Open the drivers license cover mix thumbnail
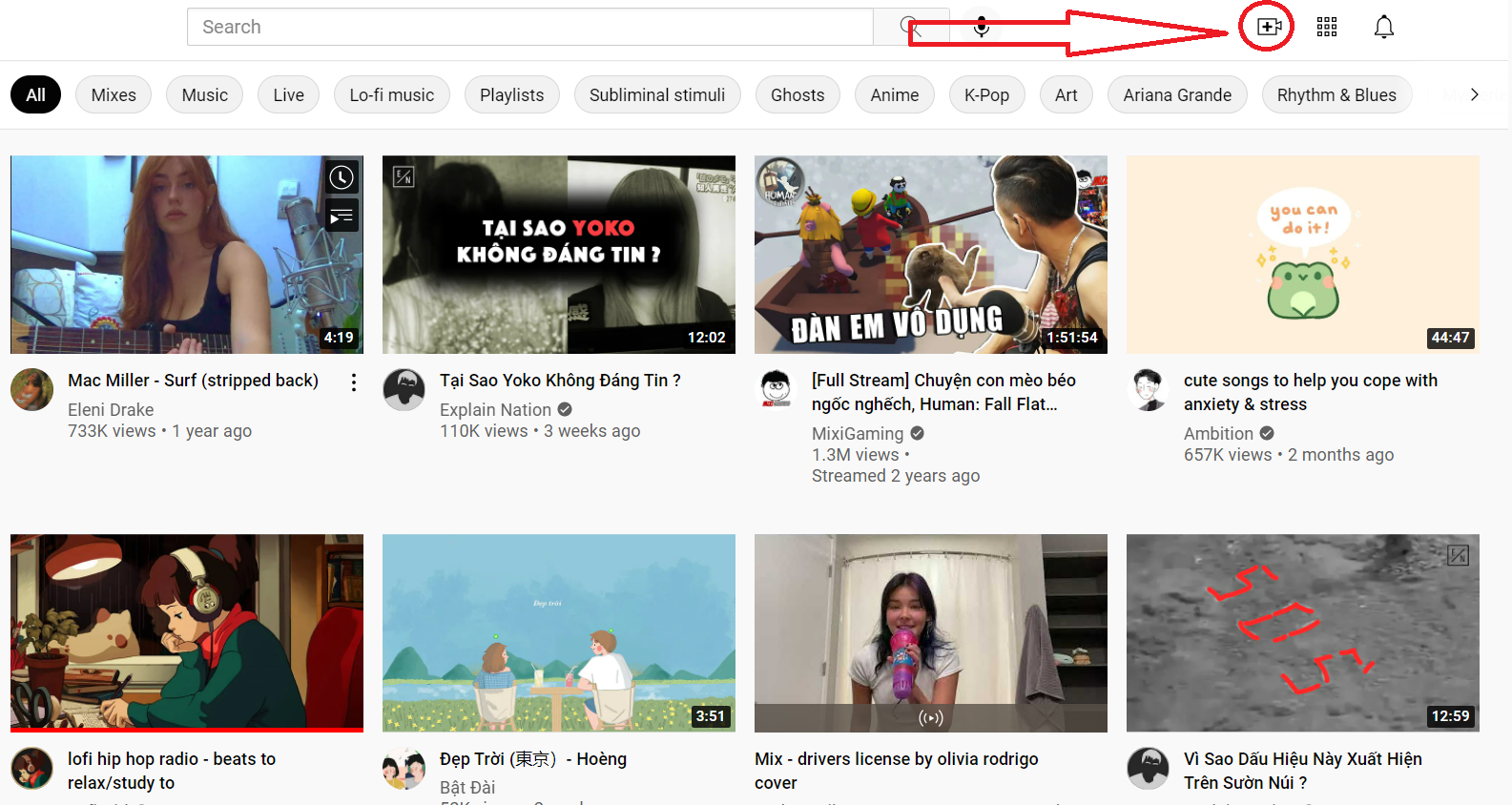This screenshot has height=805, width=1512. (x=931, y=633)
